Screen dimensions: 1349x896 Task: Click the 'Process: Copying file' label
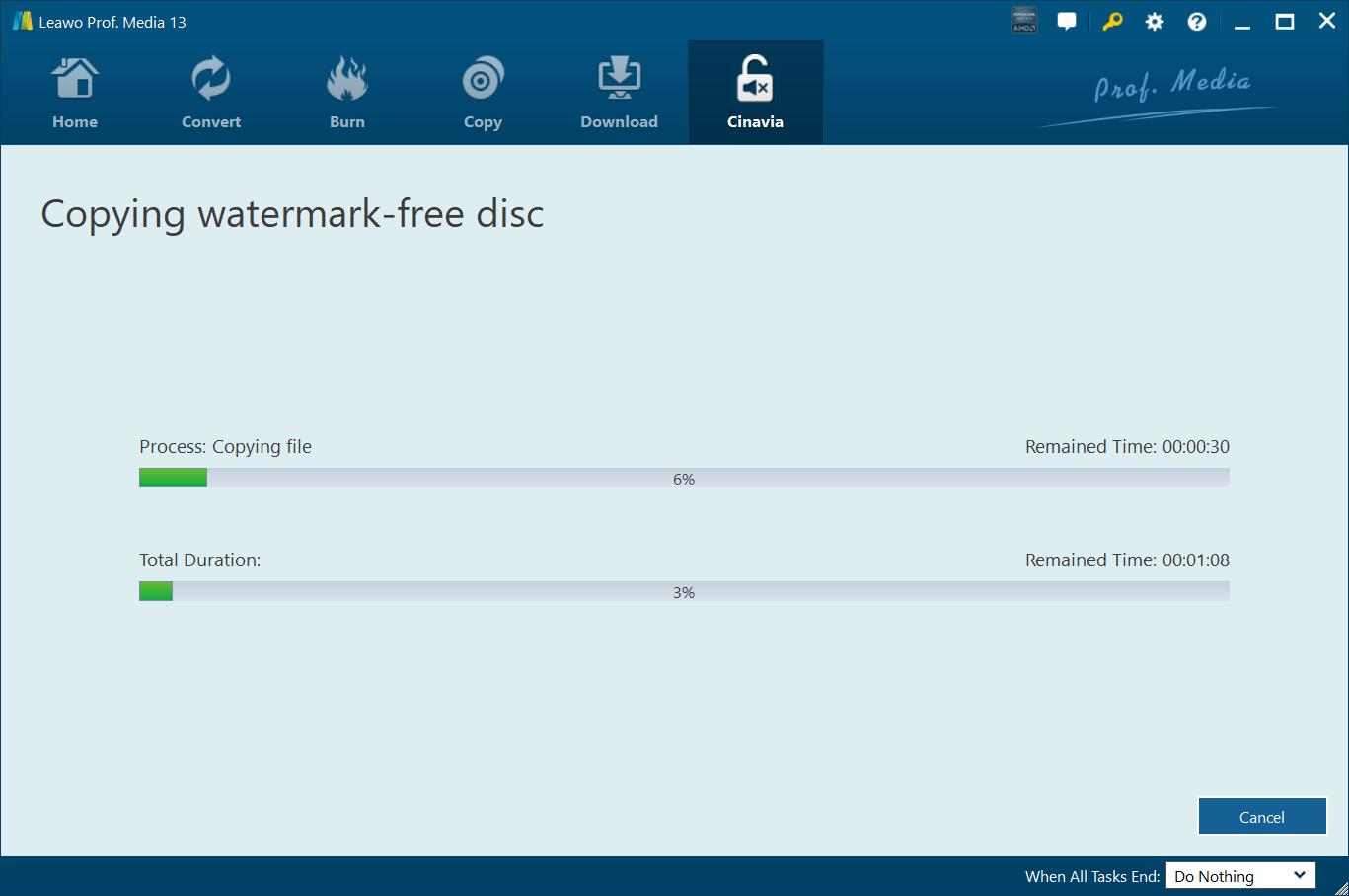pyautogui.click(x=225, y=447)
